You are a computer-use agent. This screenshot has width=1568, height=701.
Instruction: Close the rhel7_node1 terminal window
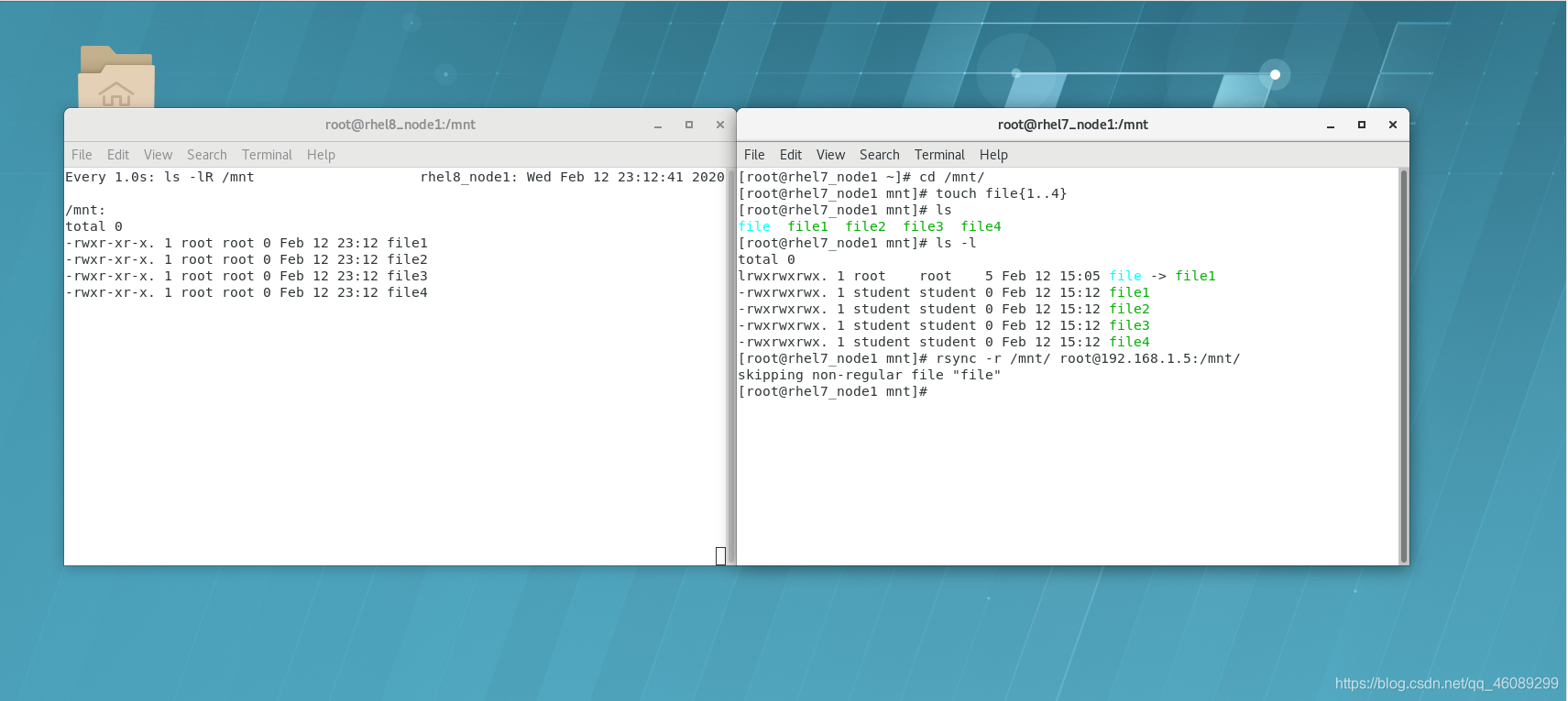(x=1393, y=125)
